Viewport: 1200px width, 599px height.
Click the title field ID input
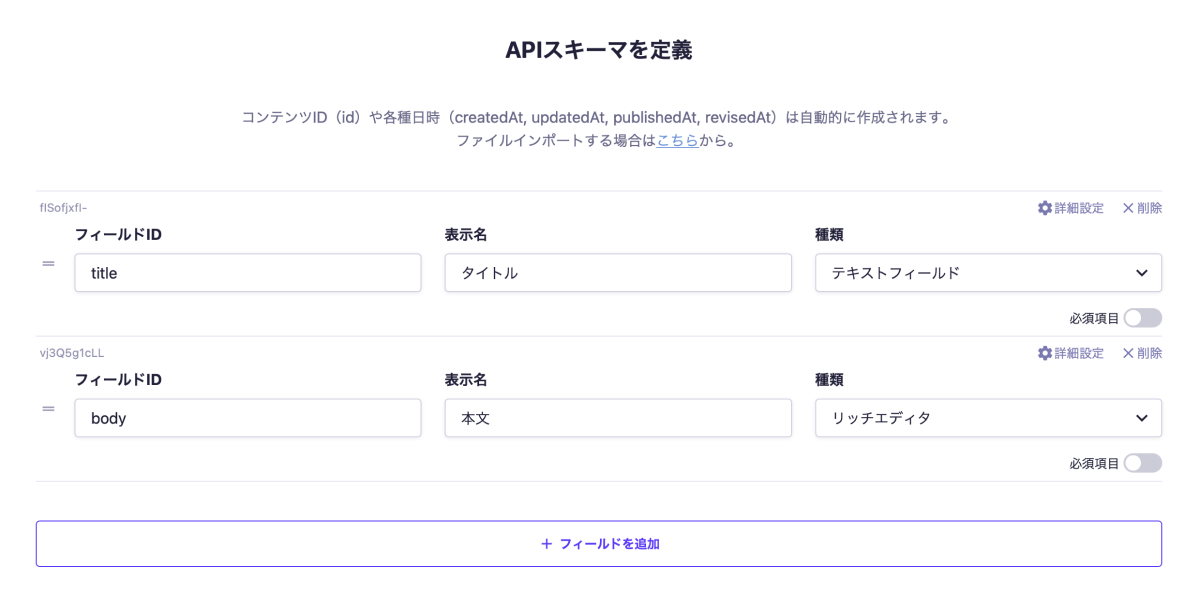point(247,273)
